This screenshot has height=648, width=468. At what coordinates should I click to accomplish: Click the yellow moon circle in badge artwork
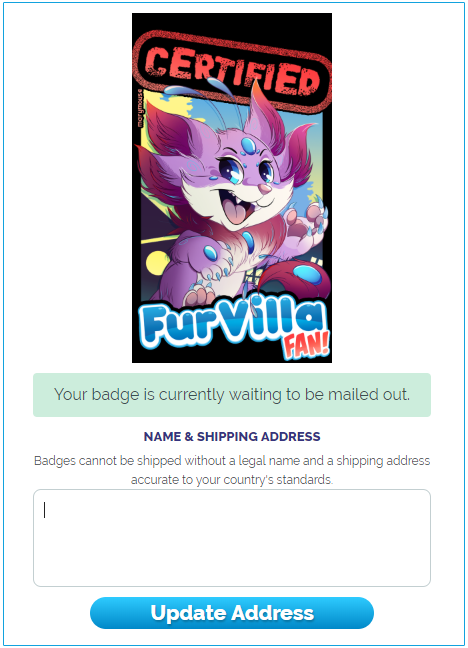click(156, 263)
